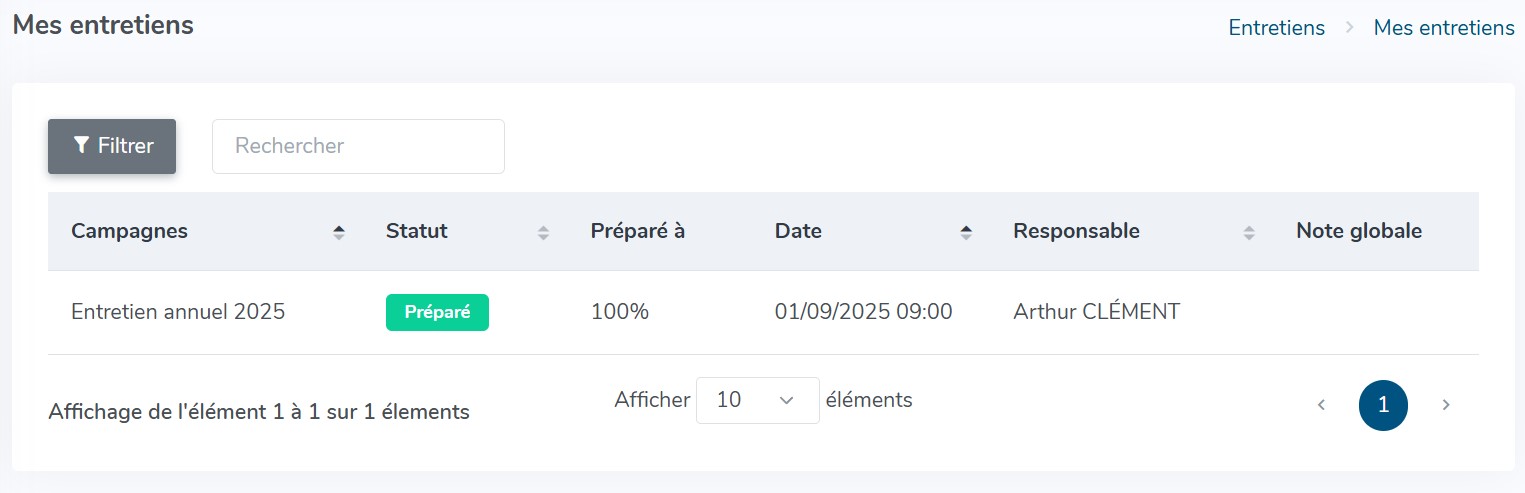The image size is (1525, 493).
Task: Go to previous page chevron
Action: pyautogui.click(x=1321, y=405)
